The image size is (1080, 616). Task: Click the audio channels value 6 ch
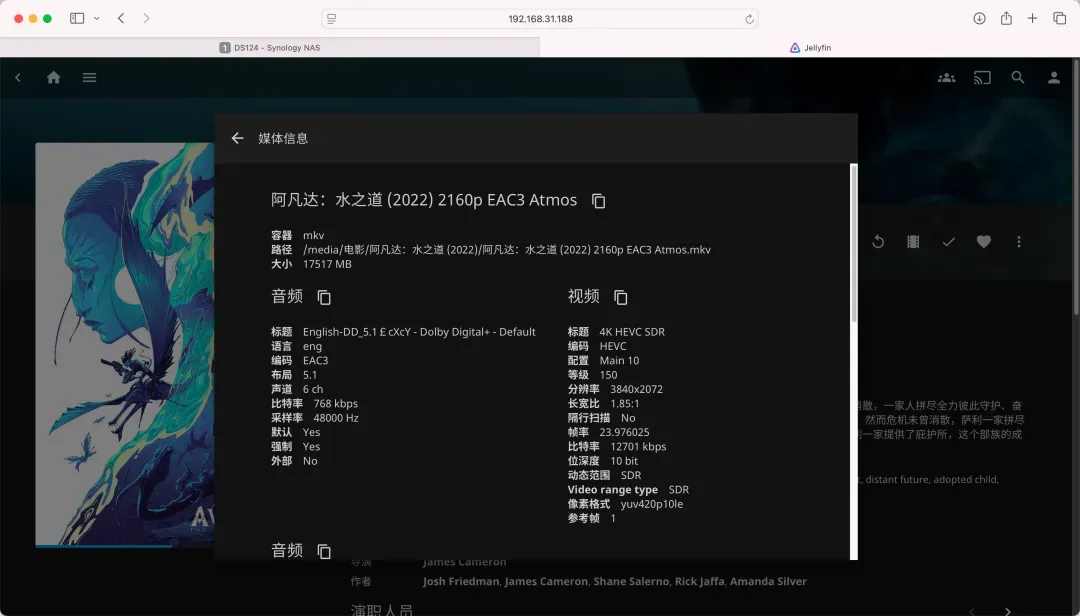(x=313, y=389)
